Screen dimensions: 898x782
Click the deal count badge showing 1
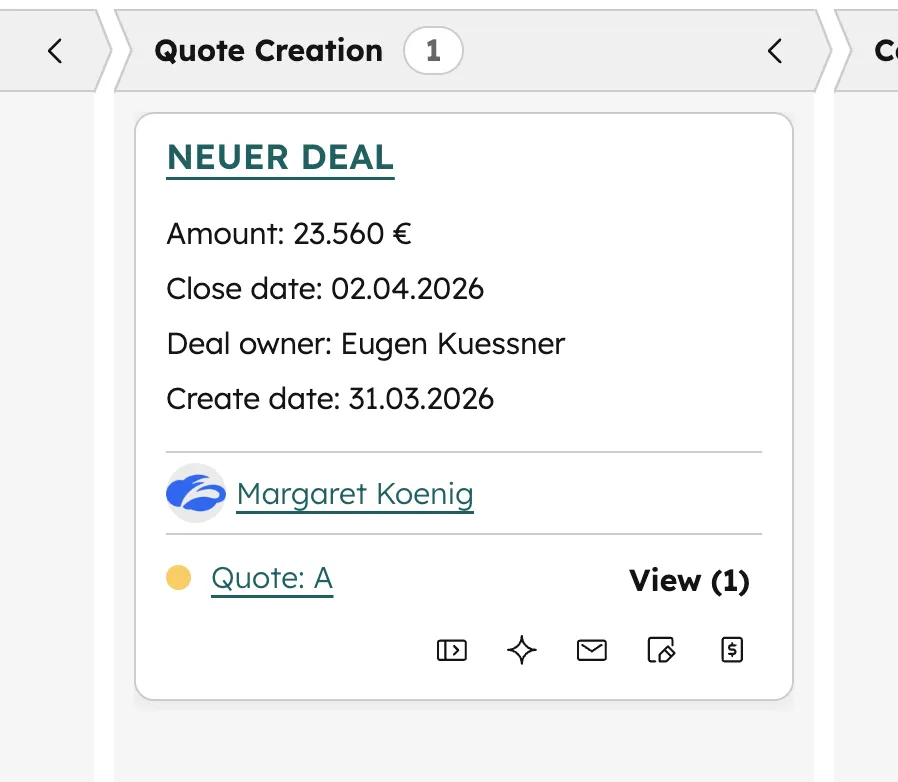click(433, 50)
